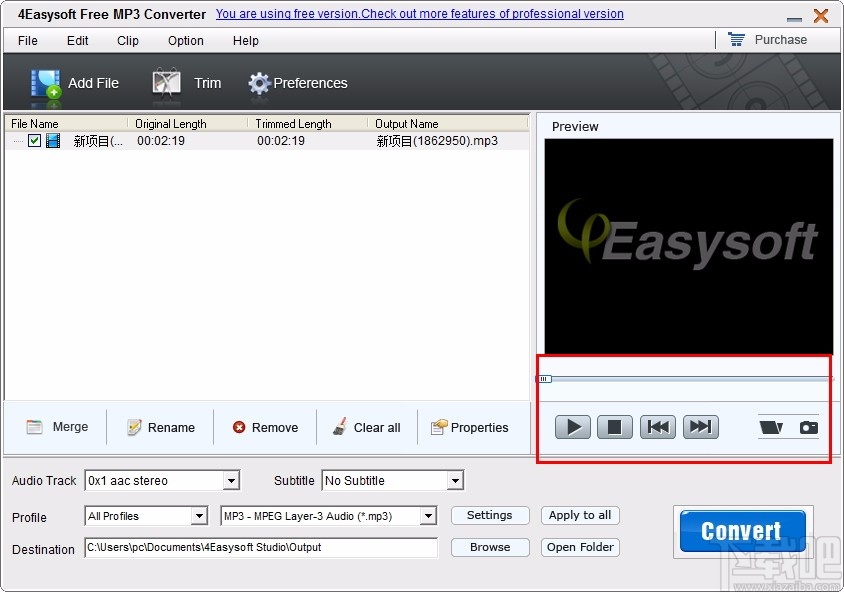
Task: Uncheck the 新项目 file checkbox
Action: point(35,140)
